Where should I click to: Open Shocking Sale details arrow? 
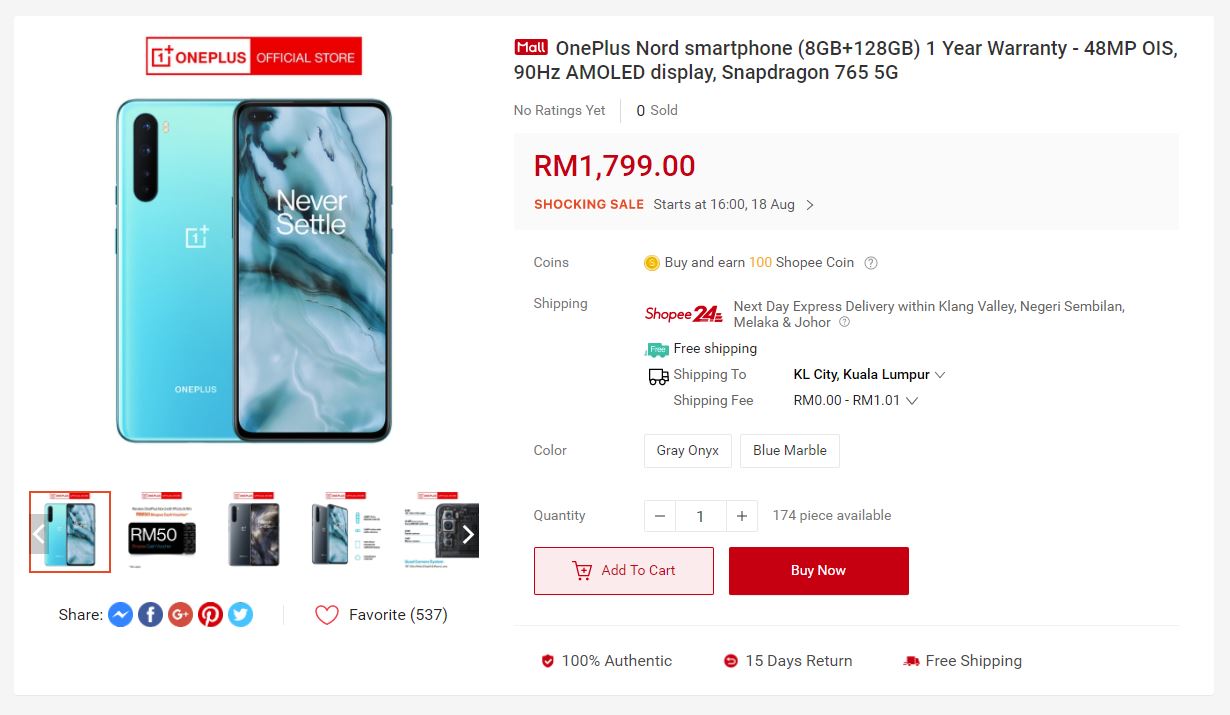tap(810, 205)
